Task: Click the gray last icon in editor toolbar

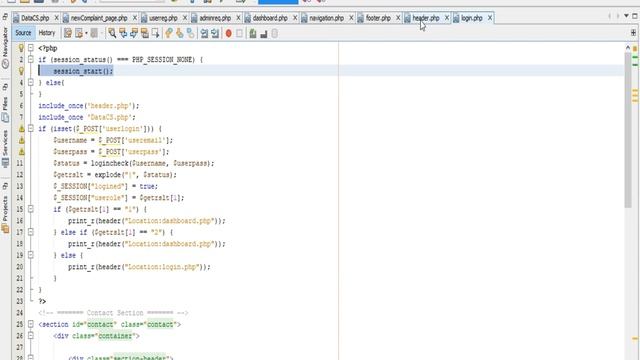Action: tap(275, 33)
